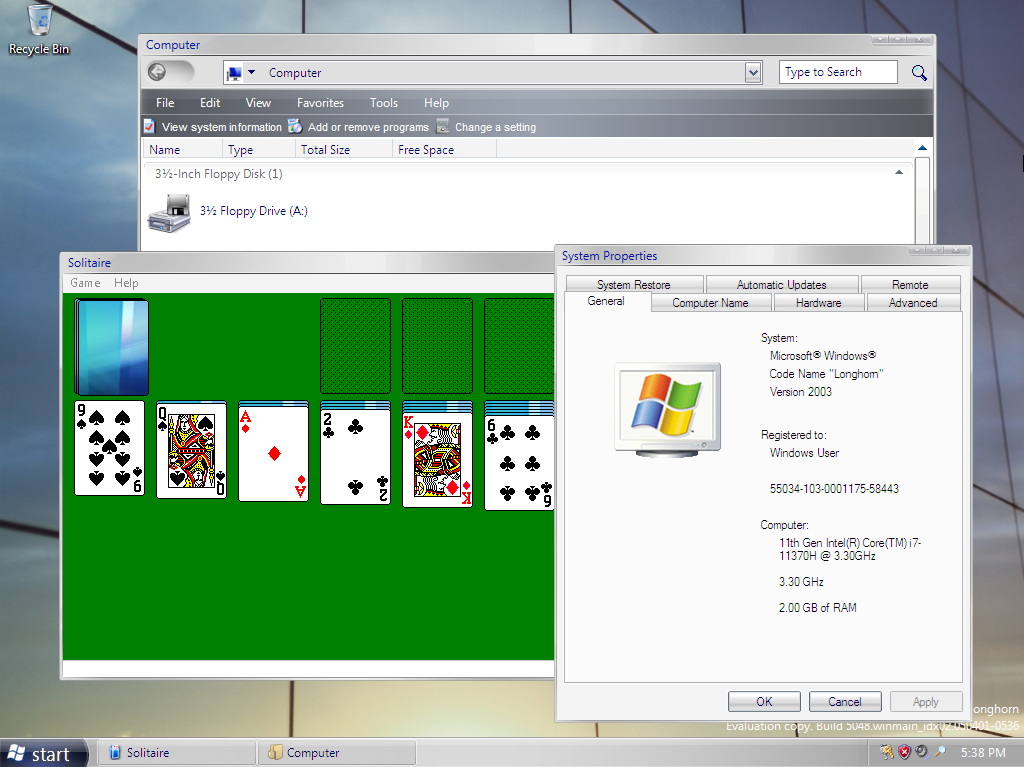The height and width of the screenshot is (767, 1024).
Task: Select the nine of spades card
Action: click(110, 448)
